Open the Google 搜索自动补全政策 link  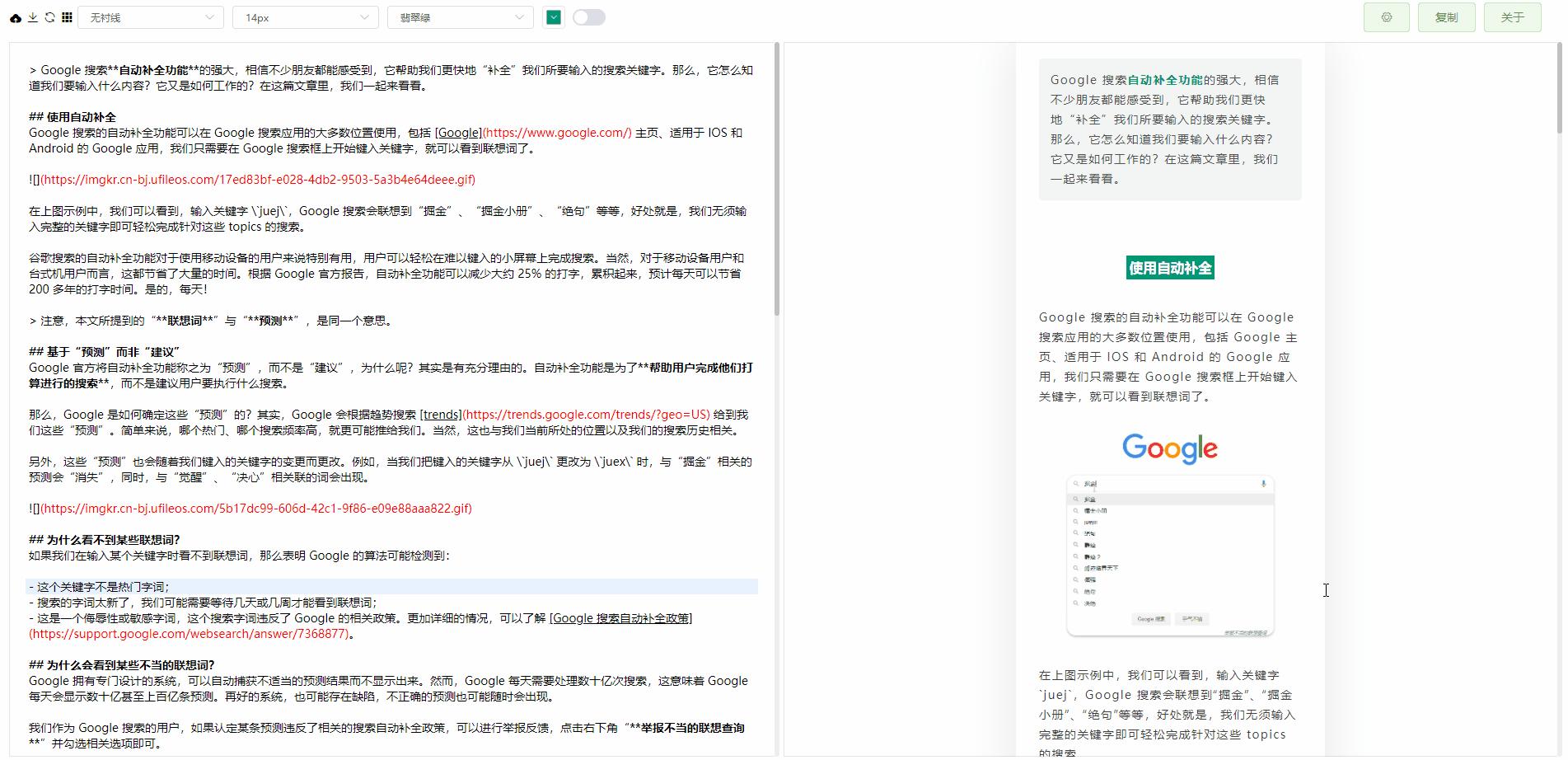coord(620,618)
